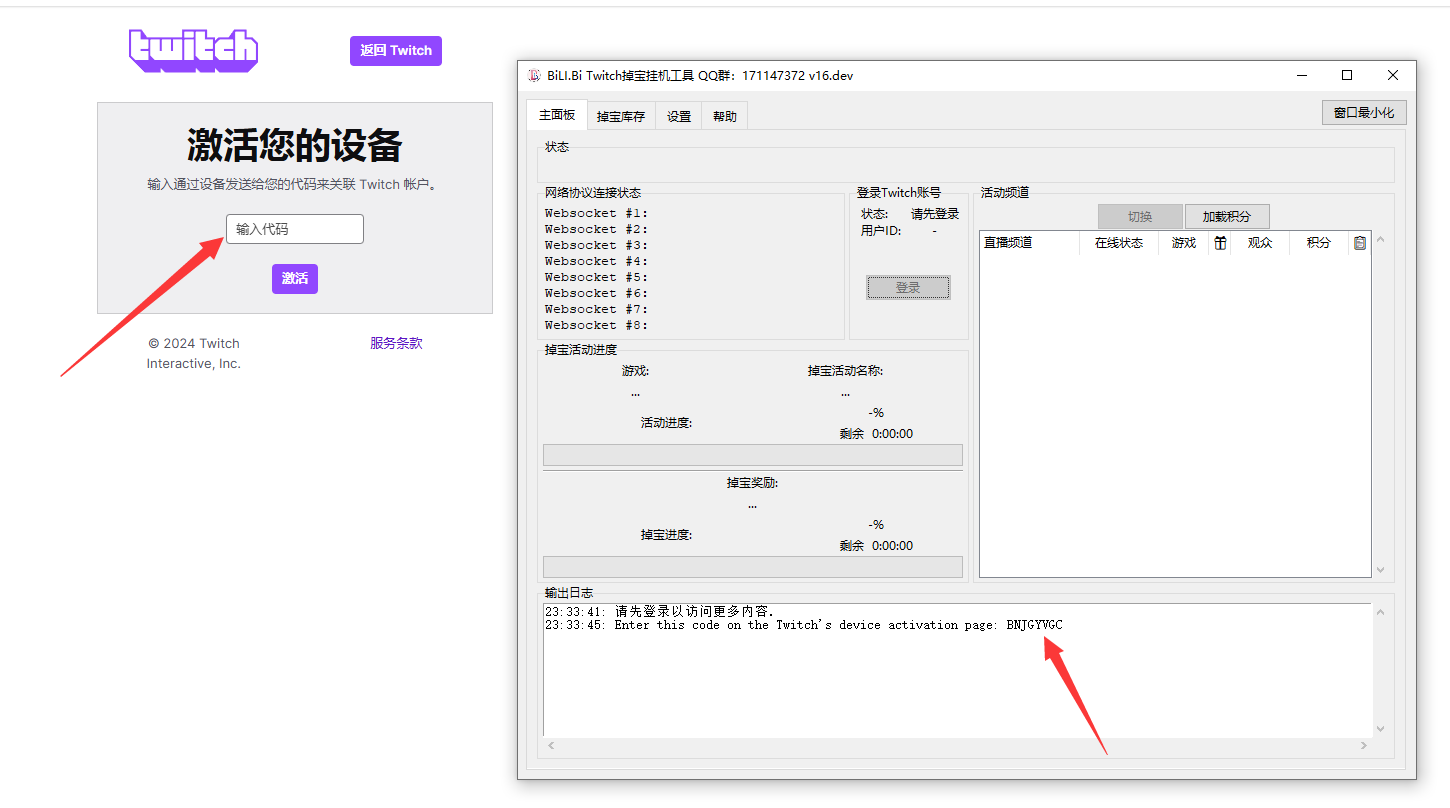Click the up scroll arrow of the channel list
The height and width of the screenshot is (808, 1450).
click(1381, 239)
